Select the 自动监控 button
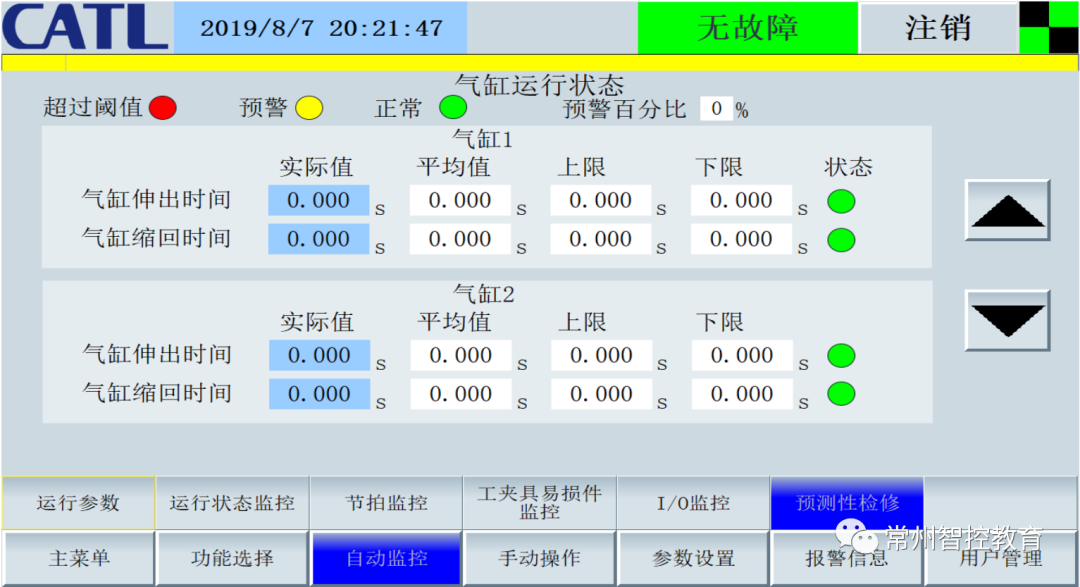 (386, 558)
